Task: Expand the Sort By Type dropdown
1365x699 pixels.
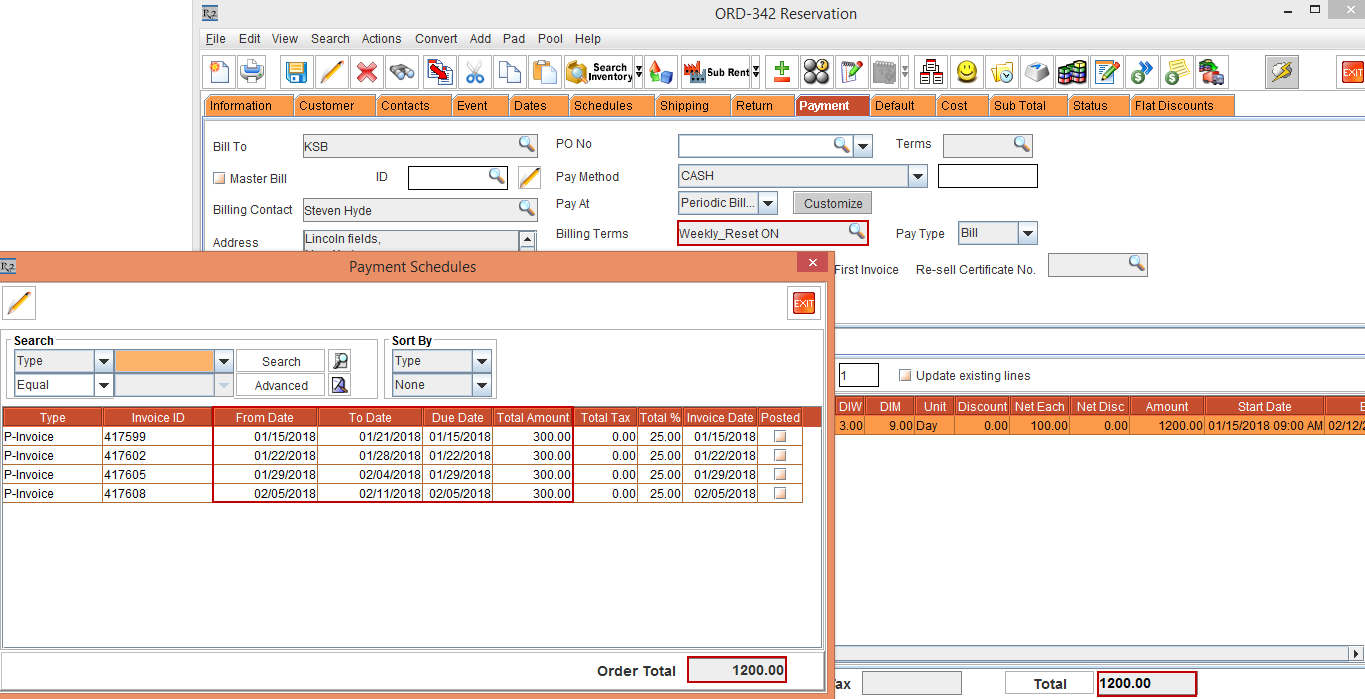Action: point(482,361)
